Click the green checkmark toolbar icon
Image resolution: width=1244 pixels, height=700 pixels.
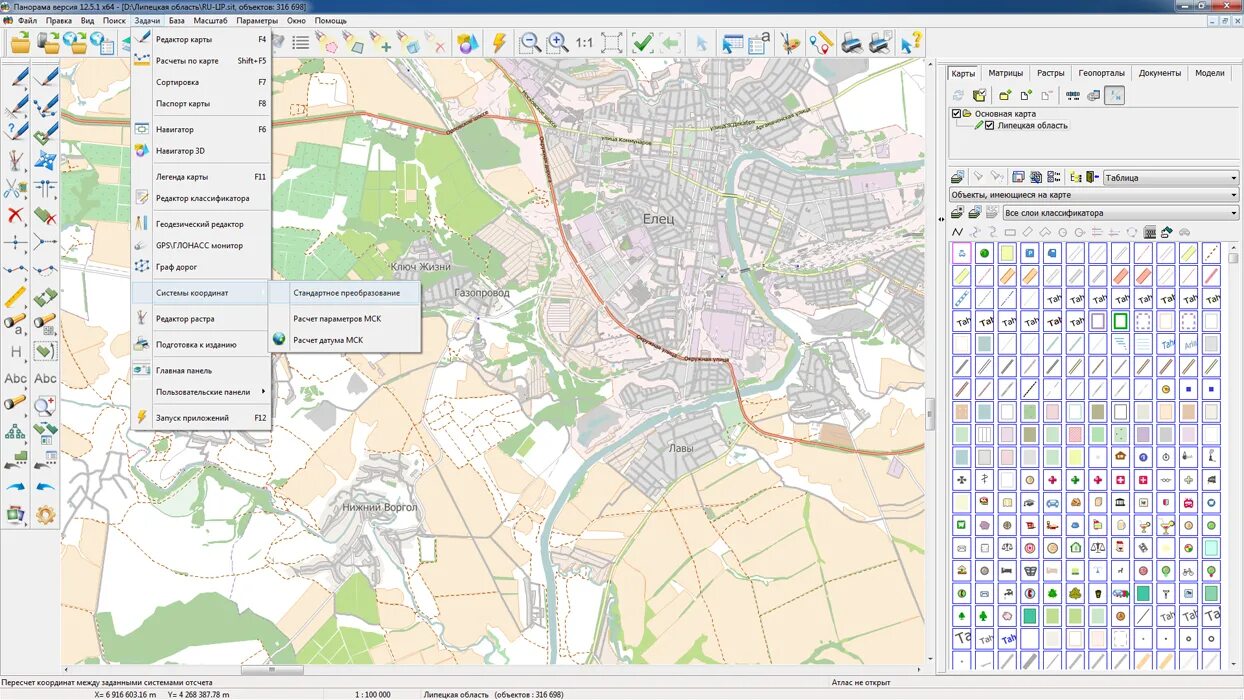642,43
